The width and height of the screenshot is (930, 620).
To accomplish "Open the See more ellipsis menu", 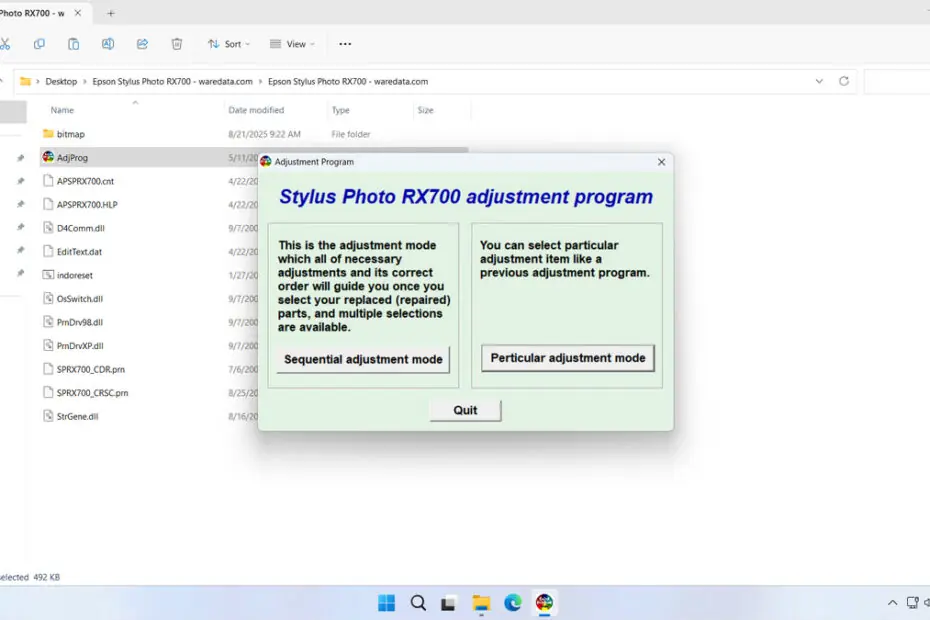I will pyautogui.click(x=345, y=44).
